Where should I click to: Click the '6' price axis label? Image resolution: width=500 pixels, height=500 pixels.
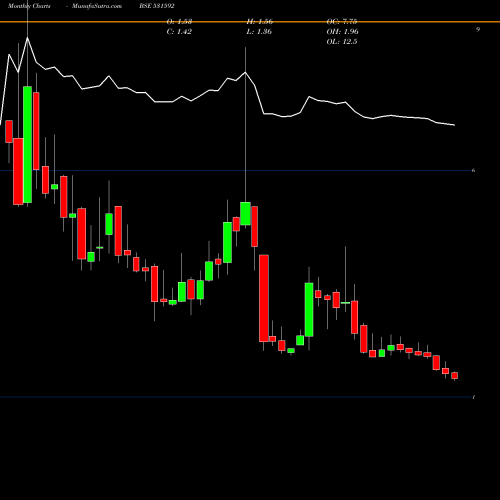pyautogui.click(x=473, y=170)
